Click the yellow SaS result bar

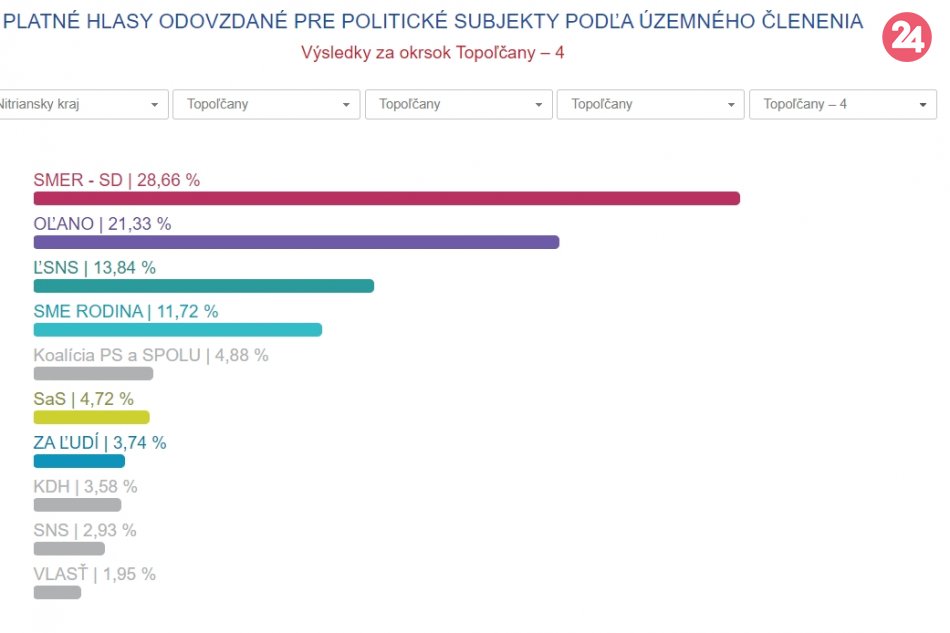(x=91, y=417)
